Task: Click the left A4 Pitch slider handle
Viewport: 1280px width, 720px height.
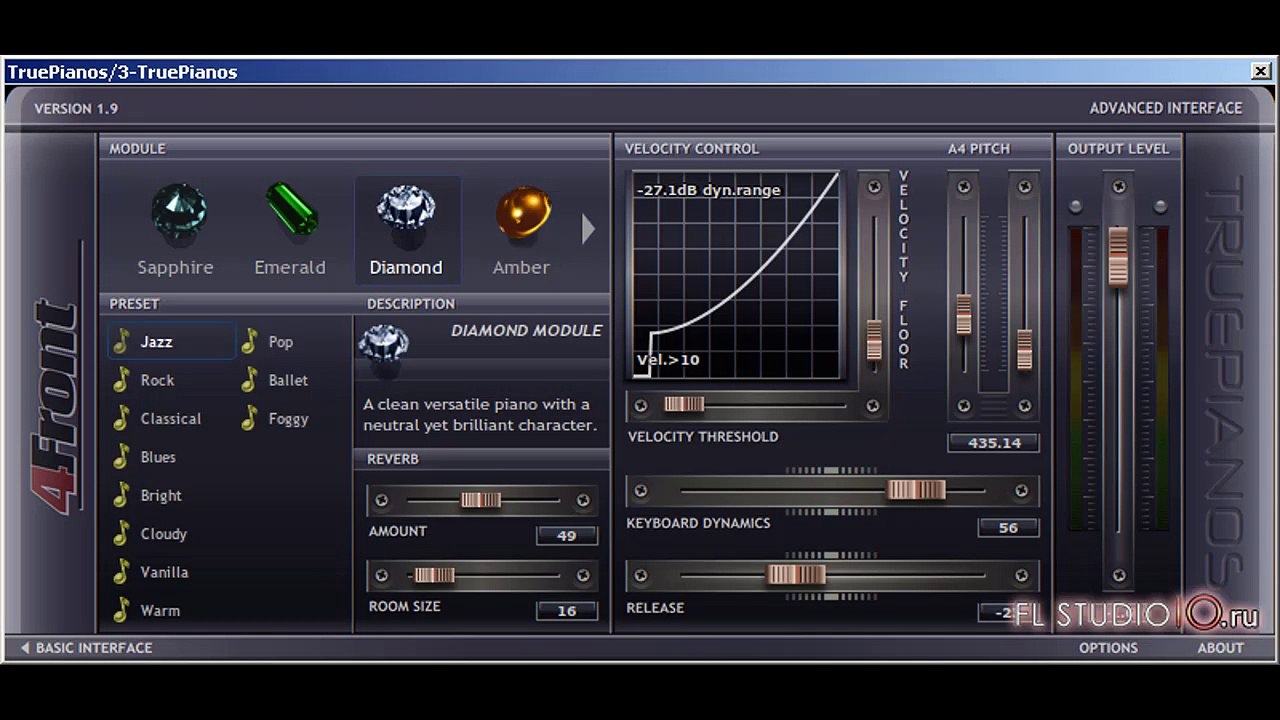Action: click(964, 314)
